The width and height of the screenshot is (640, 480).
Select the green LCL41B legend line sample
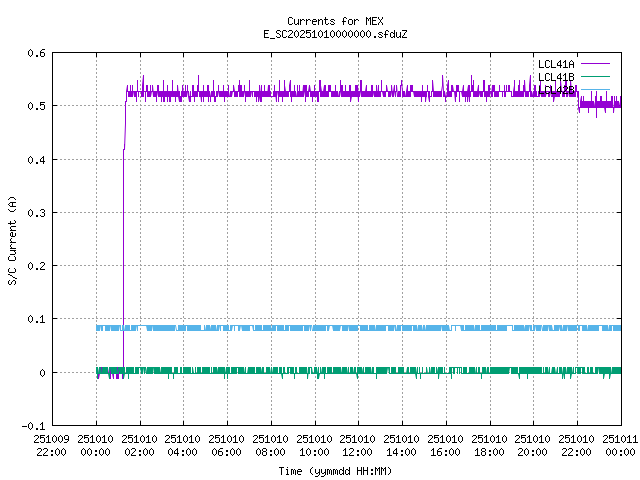pos(595,77)
